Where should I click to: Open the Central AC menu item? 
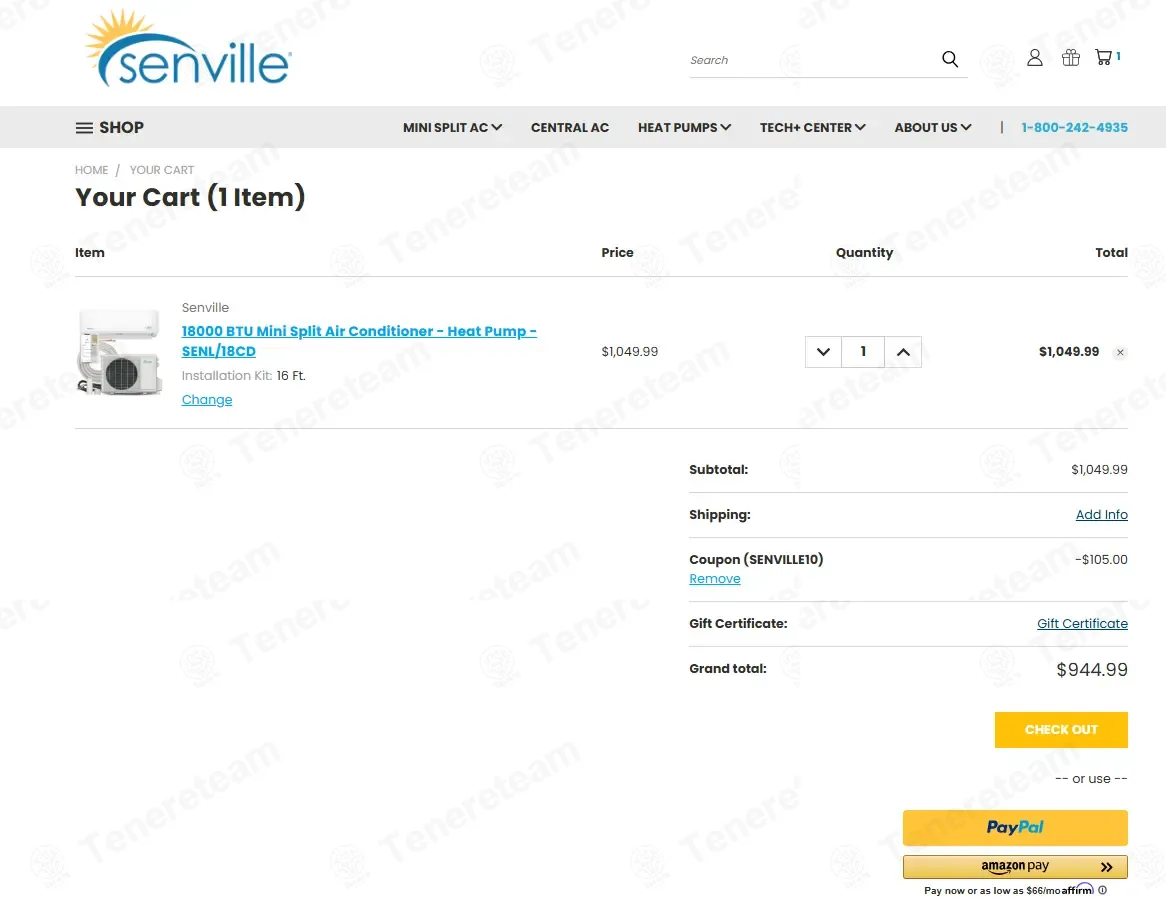pos(569,127)
